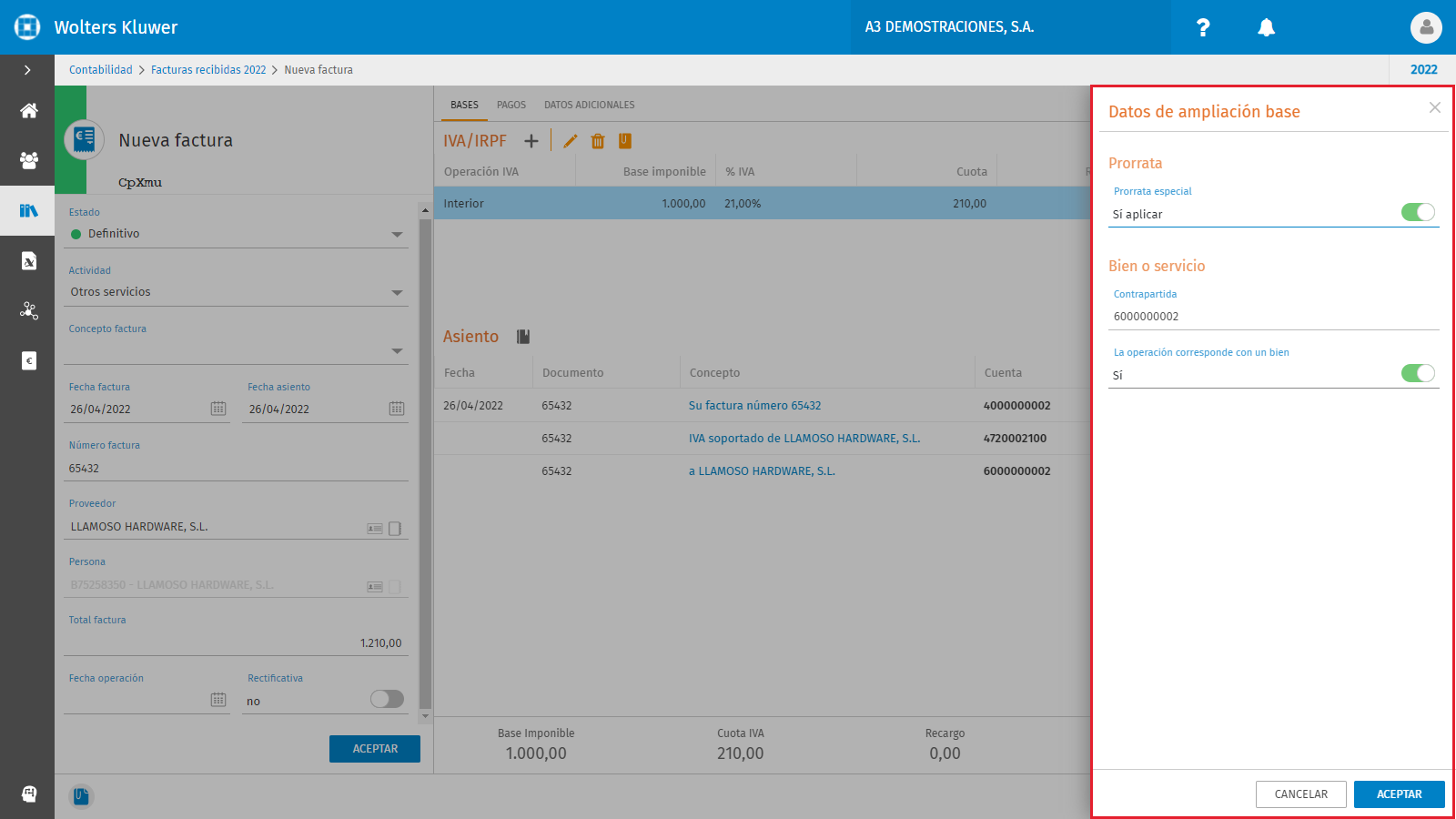This screenshot has width=1456, height=819.
Task: Open the Fecha factura calendar picker
Action: coord(218,409)
